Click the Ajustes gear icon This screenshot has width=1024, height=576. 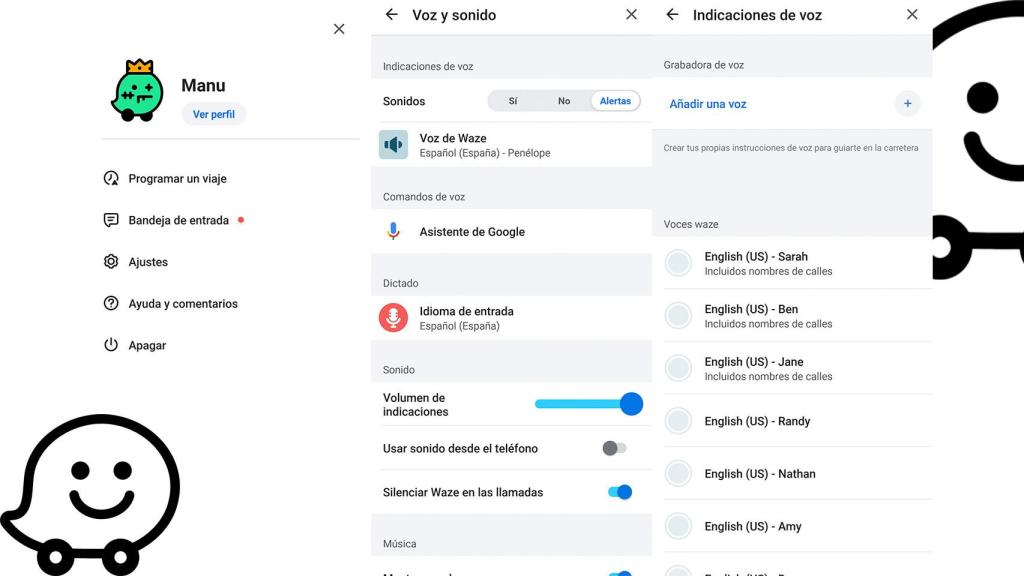tap(111, 262)
